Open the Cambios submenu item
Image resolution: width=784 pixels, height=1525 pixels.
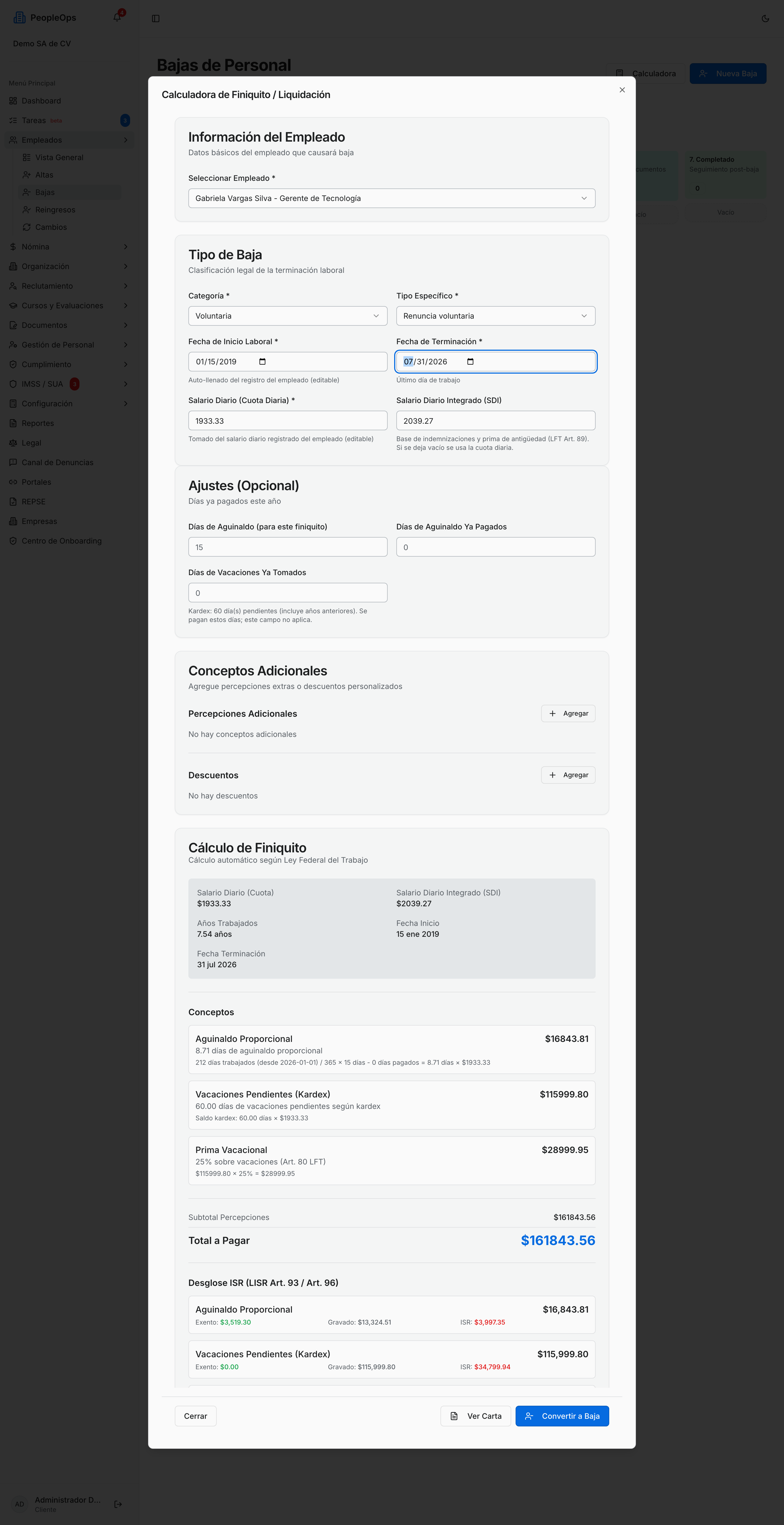point(69,227)
